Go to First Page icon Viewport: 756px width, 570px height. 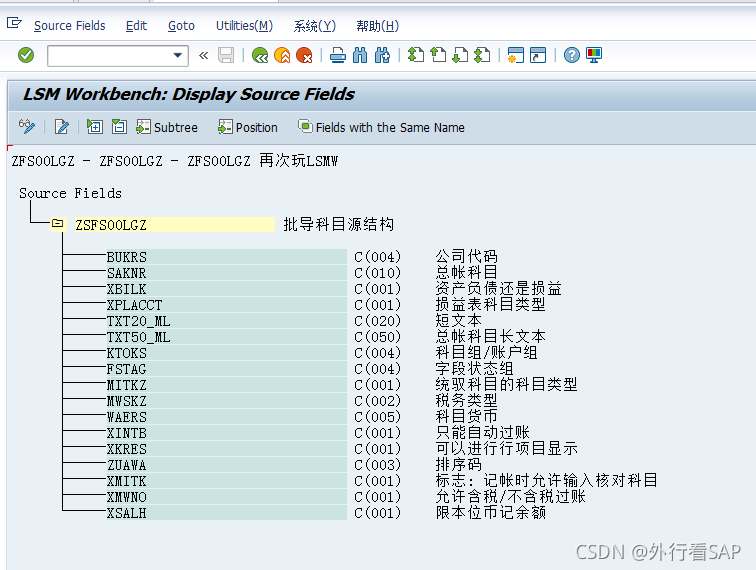pos(416,55)
